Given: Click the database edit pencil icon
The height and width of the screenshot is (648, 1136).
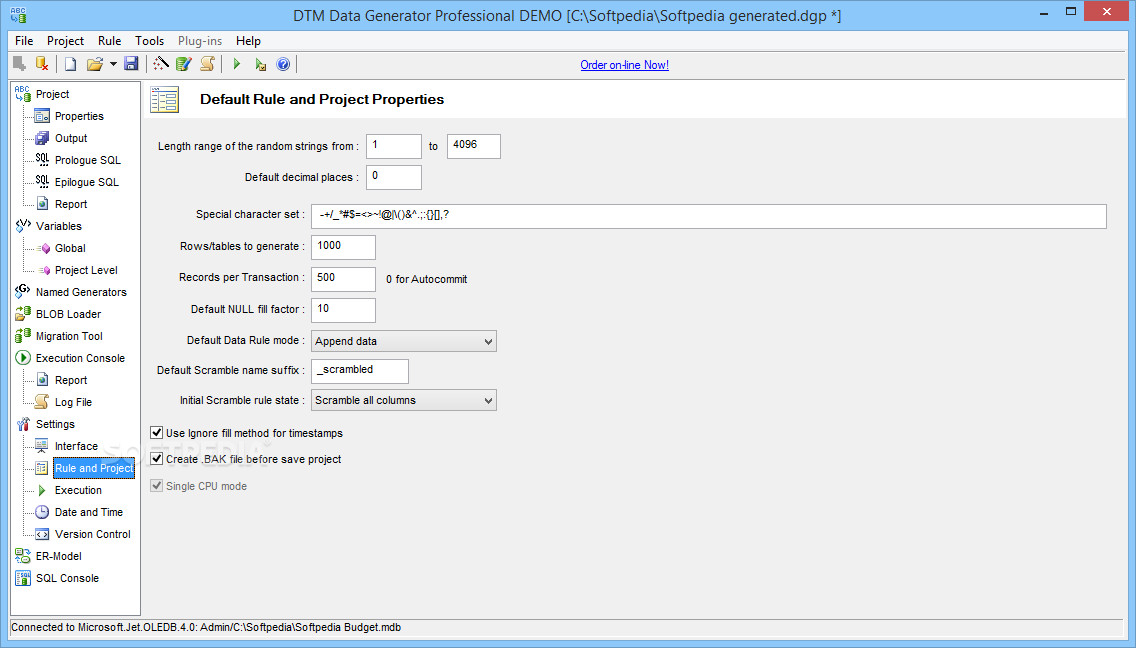Looking at the screenshot, I should tap(184, 64).
